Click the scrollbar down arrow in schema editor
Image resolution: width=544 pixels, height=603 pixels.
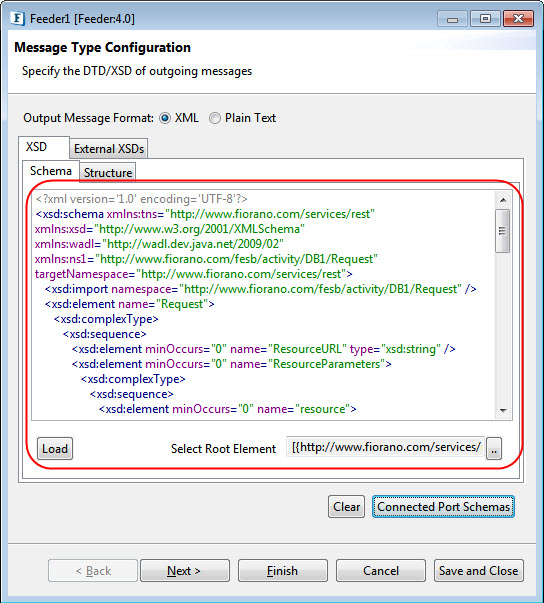pos(503,411)
